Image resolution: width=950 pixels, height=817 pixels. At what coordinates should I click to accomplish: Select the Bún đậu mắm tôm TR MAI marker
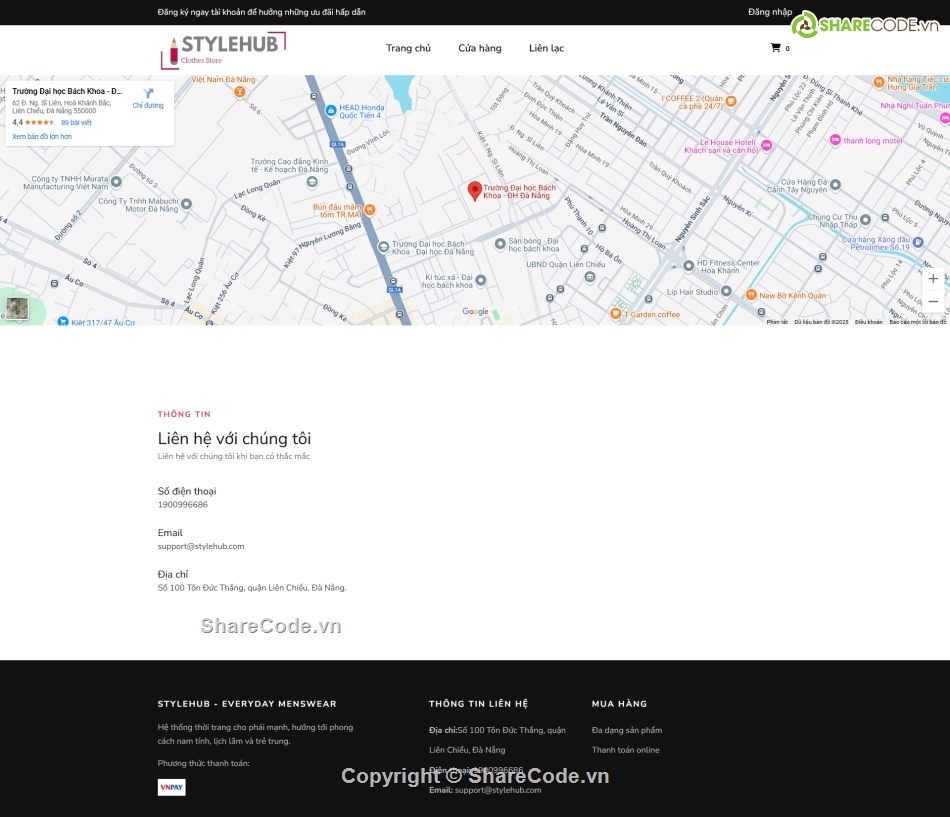pos(370,210)
